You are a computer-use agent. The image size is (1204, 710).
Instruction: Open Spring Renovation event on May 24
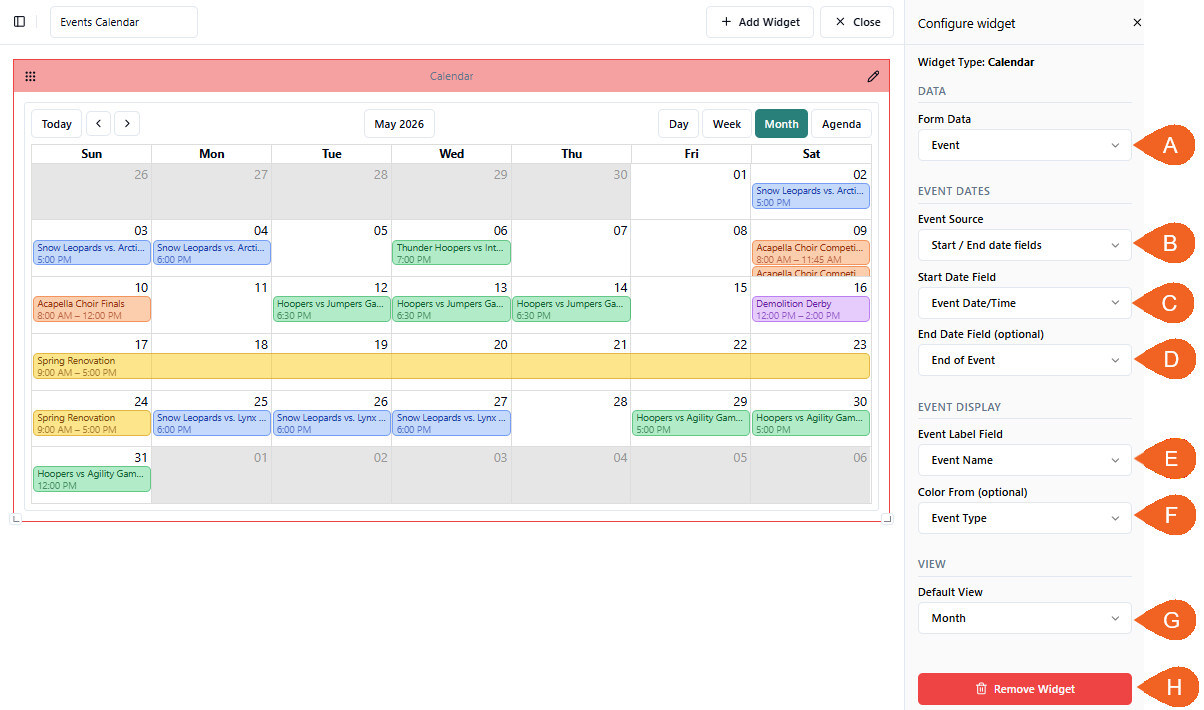coord(91,423)
